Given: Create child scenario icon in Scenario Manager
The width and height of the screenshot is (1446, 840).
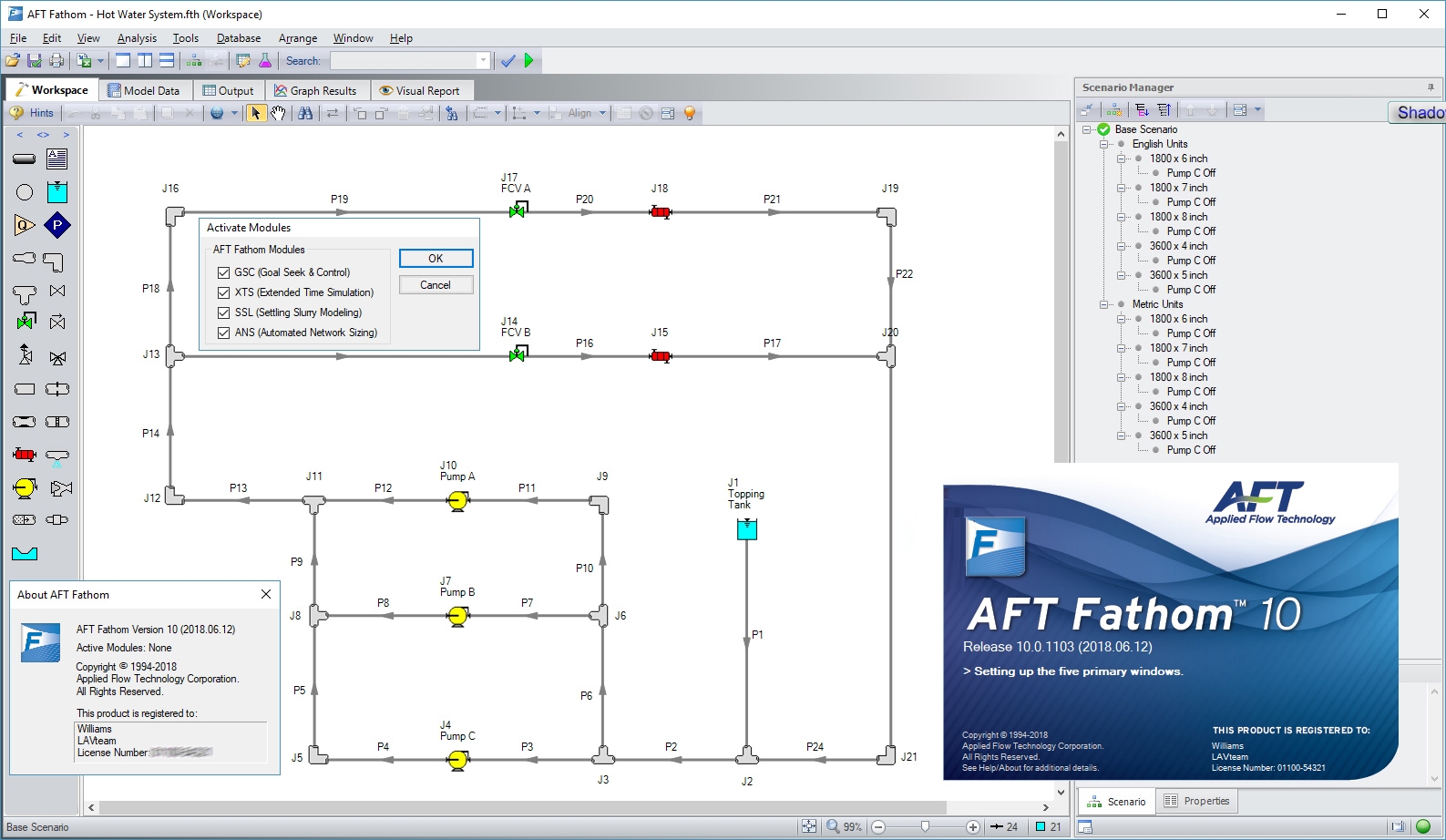Looking at the screenshot, I should tap(1114, 110).
